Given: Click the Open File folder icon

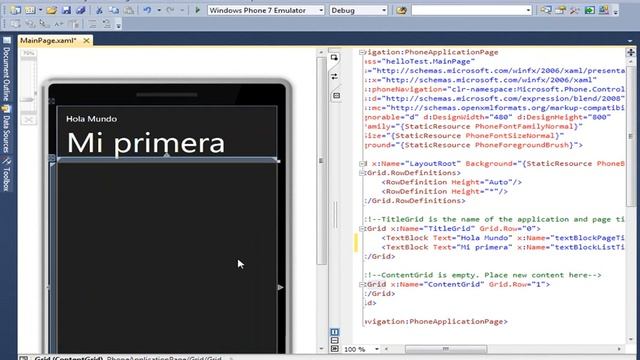Looking at the screenshot, I should (51, 10).
